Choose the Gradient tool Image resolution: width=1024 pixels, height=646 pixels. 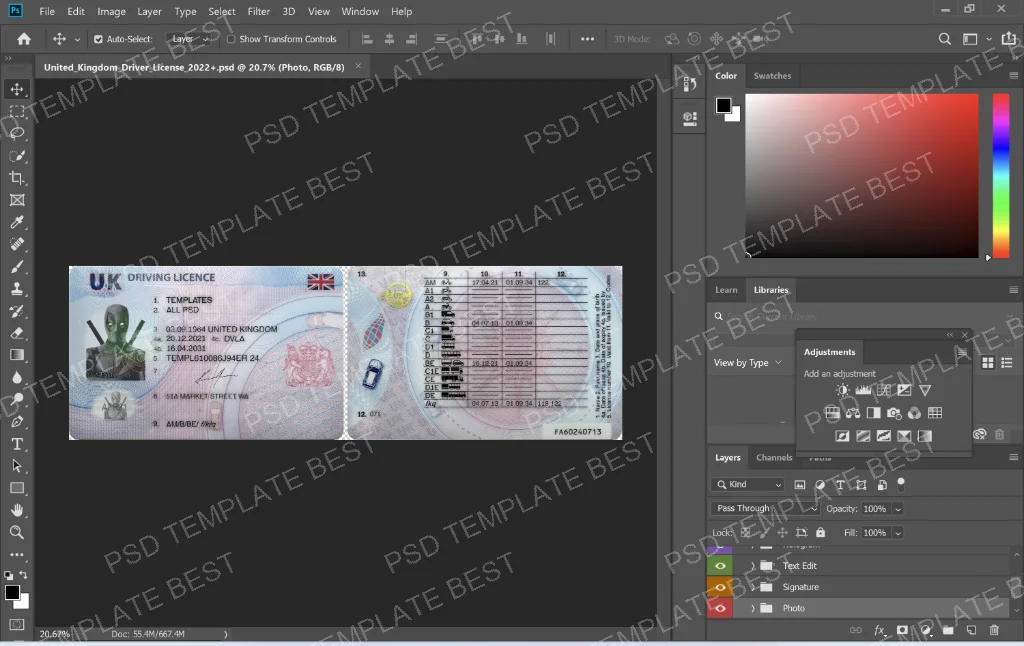pos(17,355)
